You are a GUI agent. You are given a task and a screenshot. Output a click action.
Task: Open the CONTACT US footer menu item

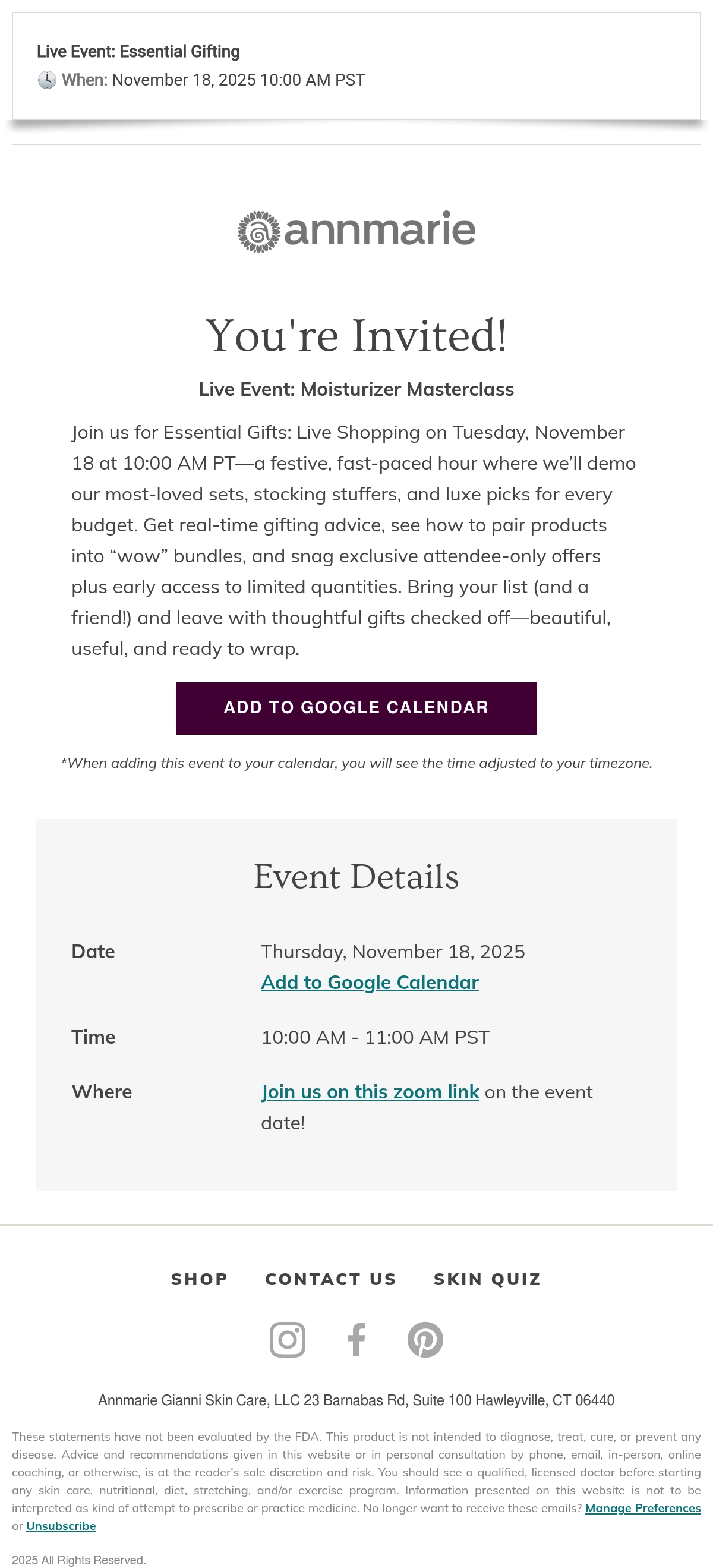coord(331,1279)
